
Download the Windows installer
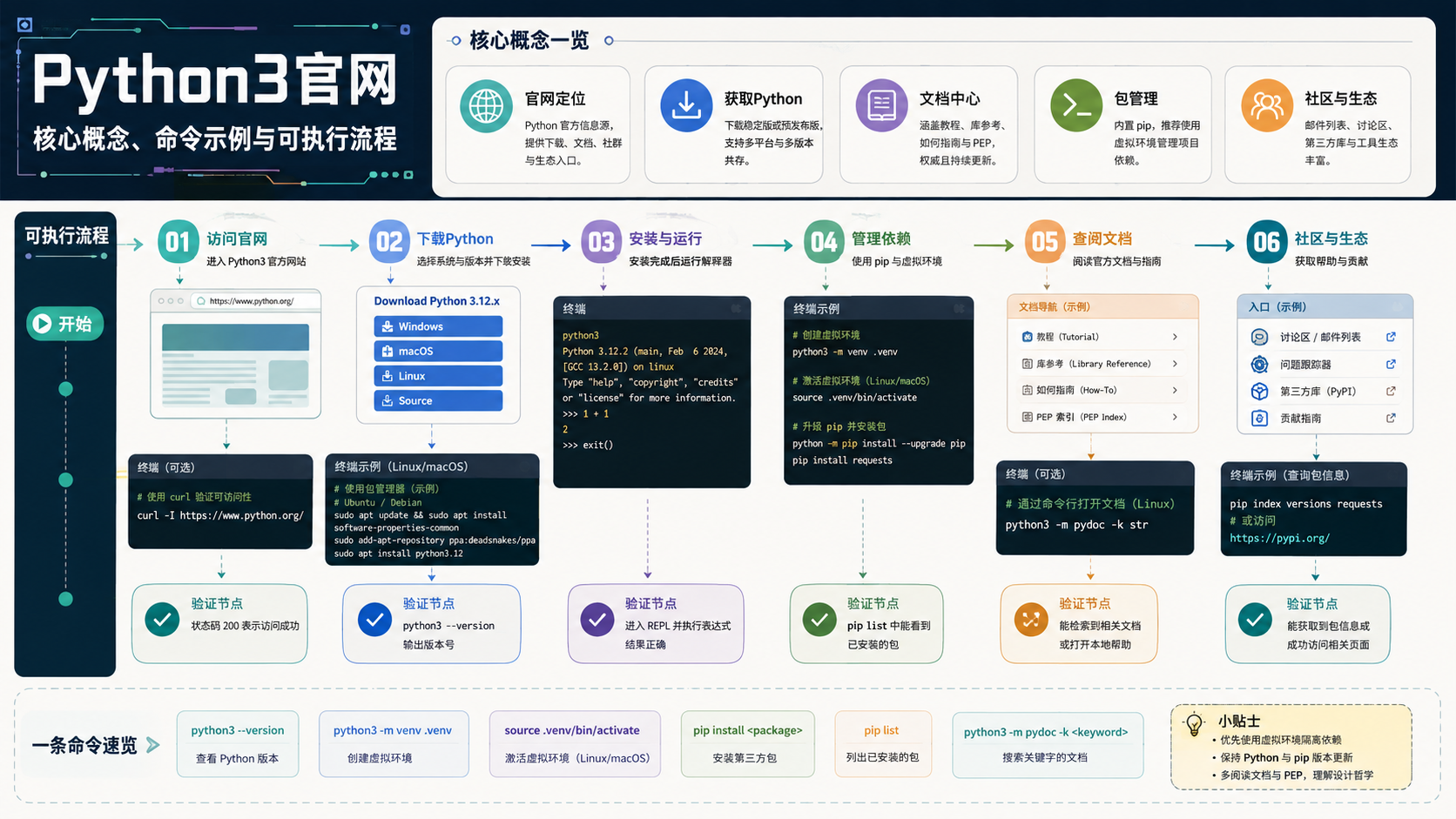(x=438, y=326)
